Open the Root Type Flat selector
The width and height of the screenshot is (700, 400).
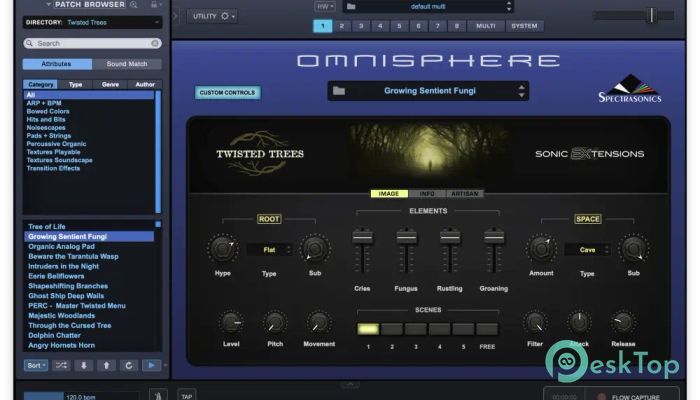click(270, 250)
